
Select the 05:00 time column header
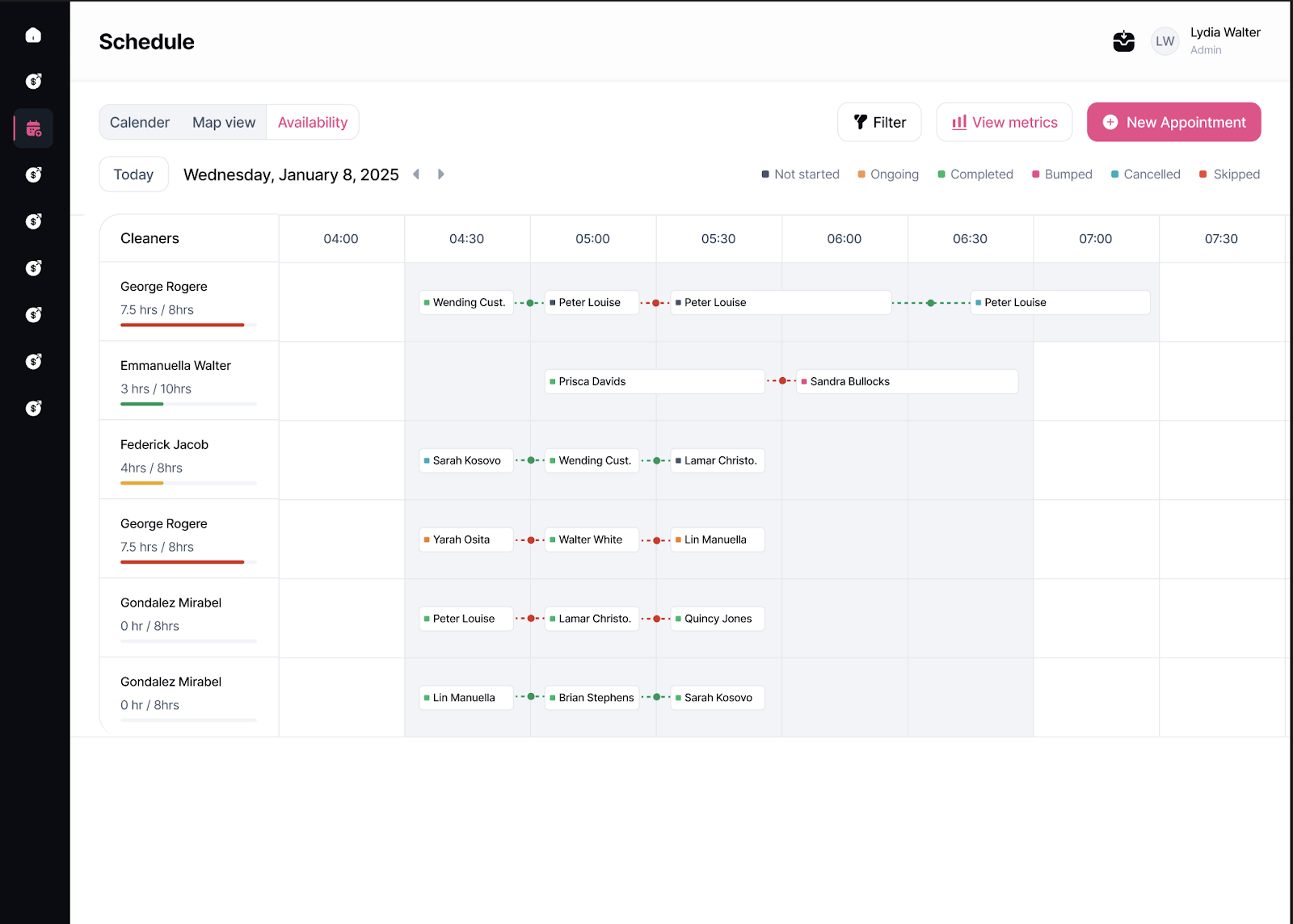(592, 239)
